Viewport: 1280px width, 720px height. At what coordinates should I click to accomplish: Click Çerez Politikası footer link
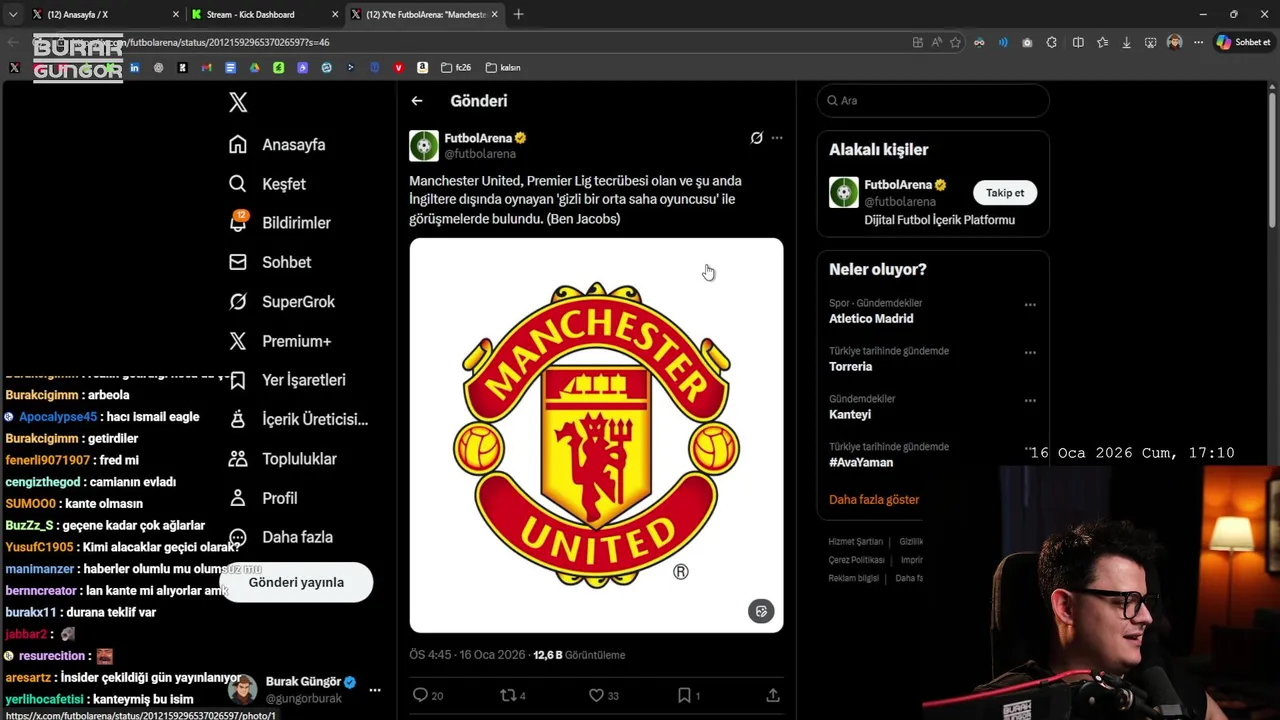[x=856, y=560]
